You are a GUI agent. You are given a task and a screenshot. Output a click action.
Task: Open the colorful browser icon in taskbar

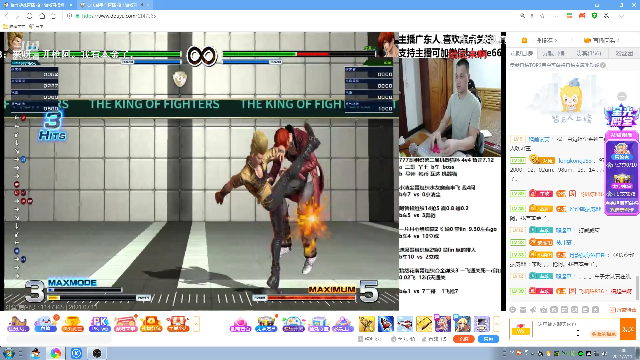tap(56, 353)
